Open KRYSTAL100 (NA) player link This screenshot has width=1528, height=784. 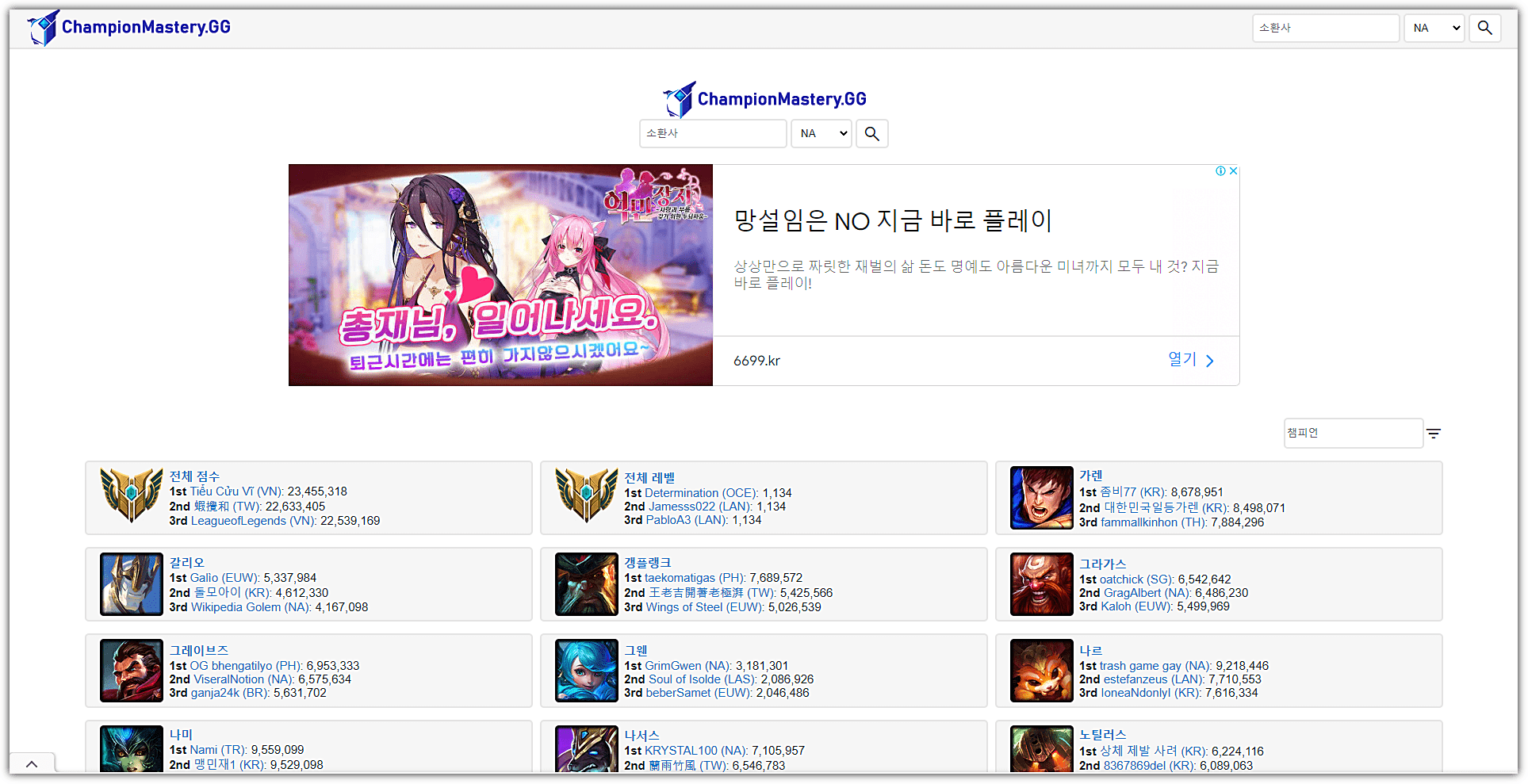click(696, 751)
